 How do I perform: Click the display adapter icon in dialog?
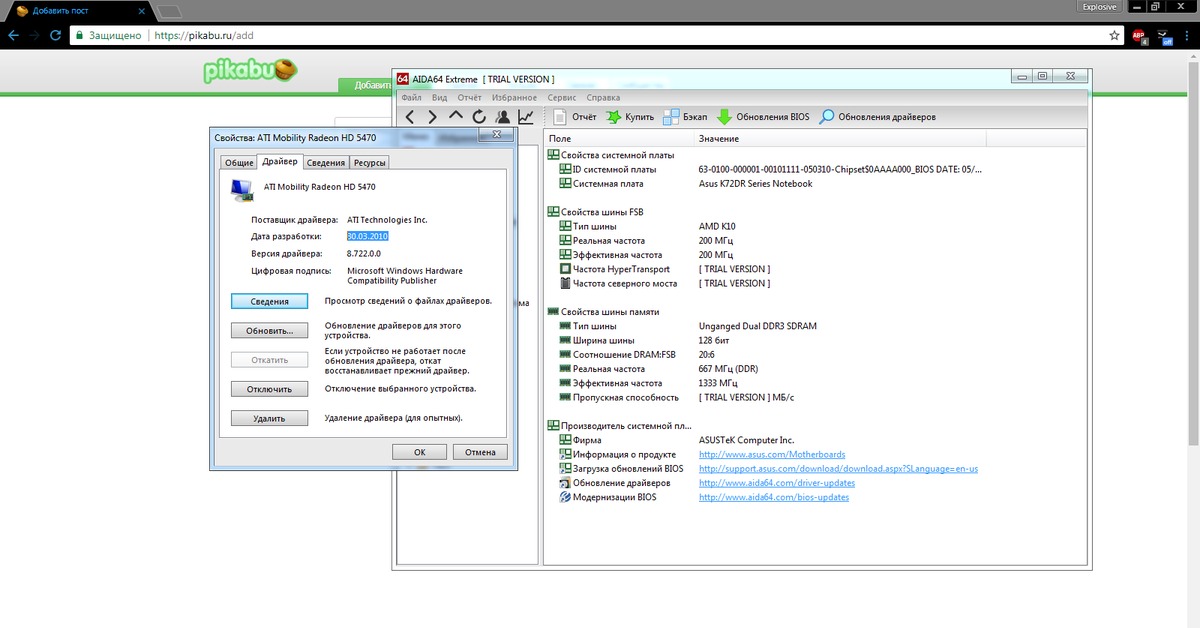(x=242, y=190)
